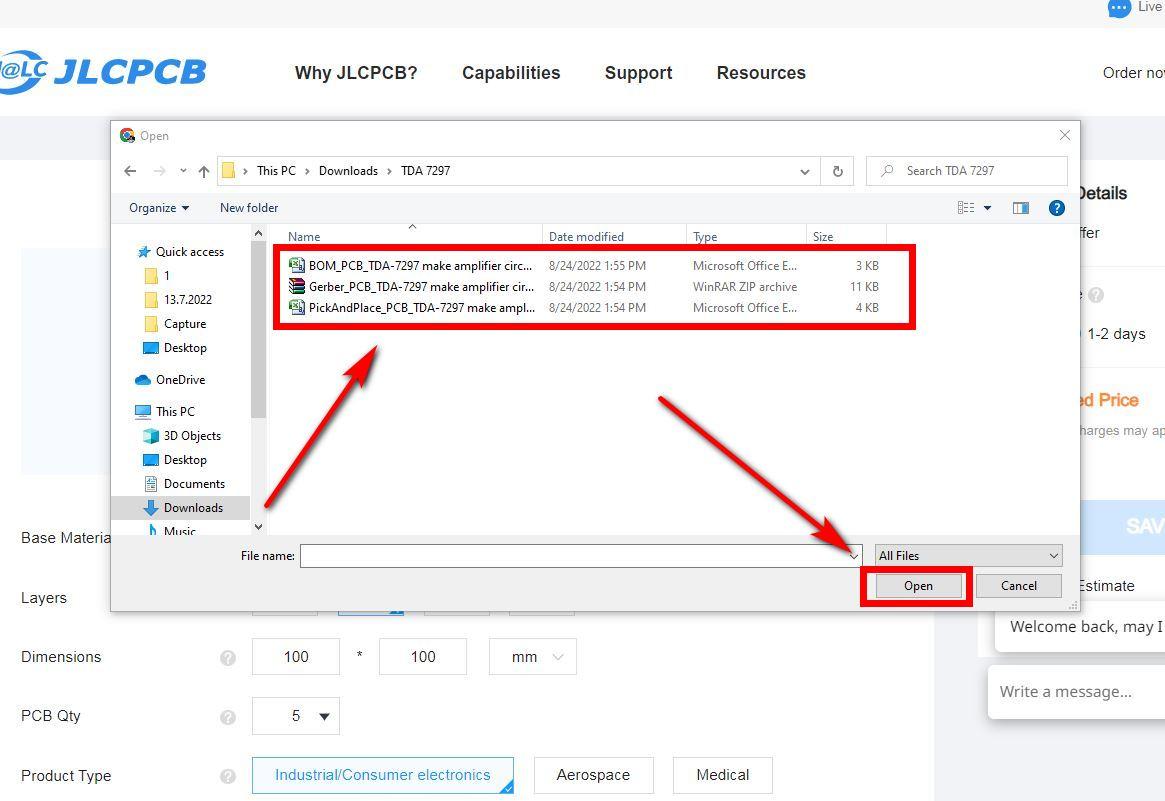This screenshot has width=1165, height=801.
Task: Click Excel icon of PickAndPlace file
Action: coord(297,308)
